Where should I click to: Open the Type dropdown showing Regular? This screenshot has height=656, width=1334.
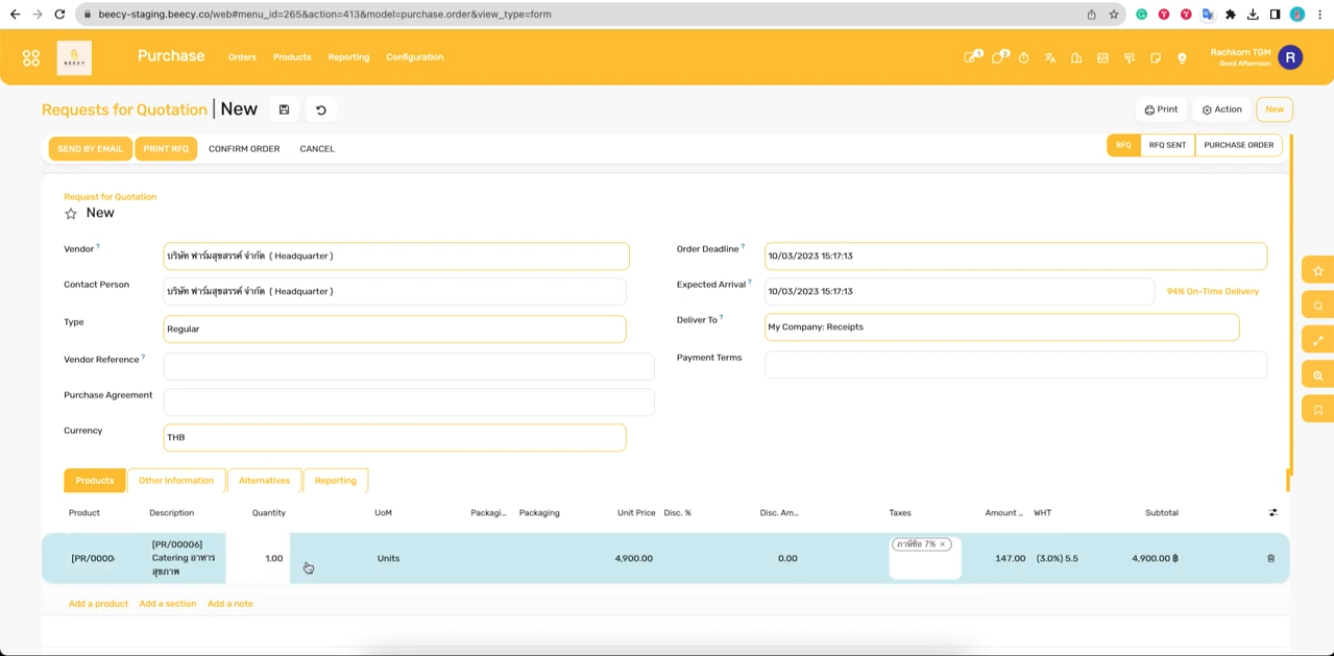click(x=394, y=328)
